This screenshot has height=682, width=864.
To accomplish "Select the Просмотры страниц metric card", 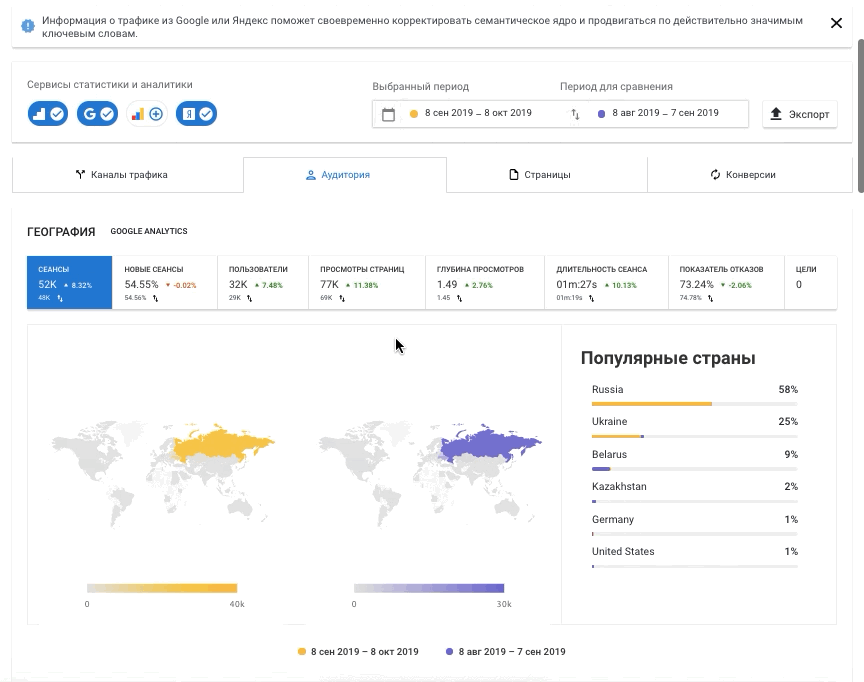I will pos(367,282).
